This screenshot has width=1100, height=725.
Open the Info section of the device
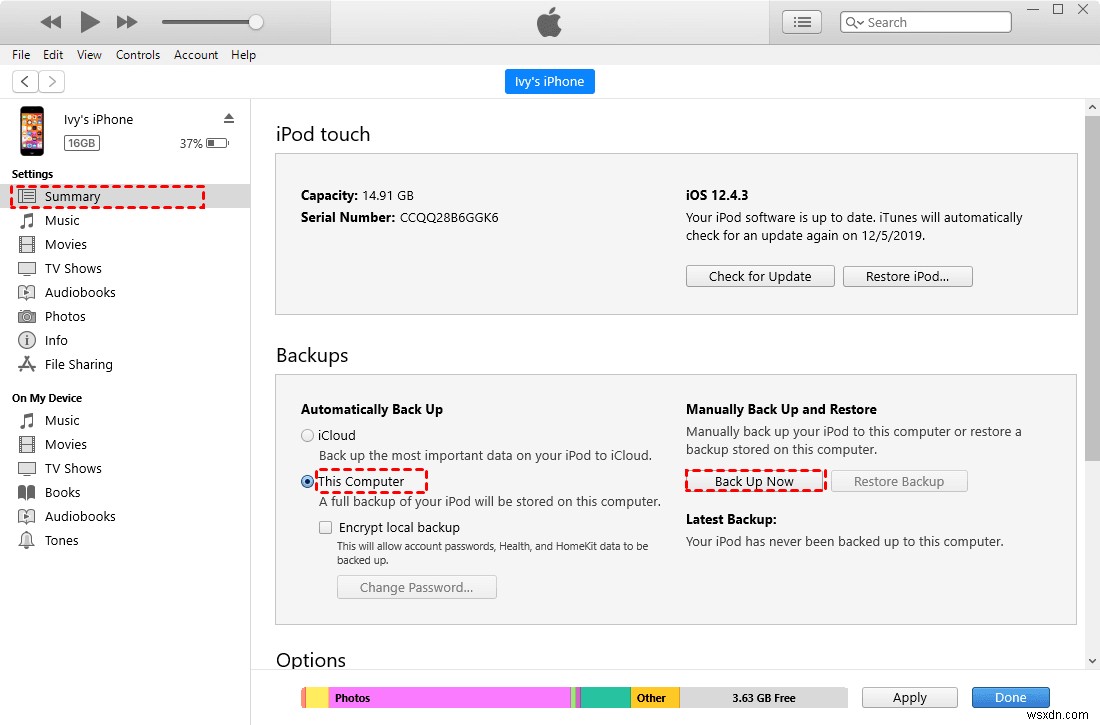click(55, 340)
